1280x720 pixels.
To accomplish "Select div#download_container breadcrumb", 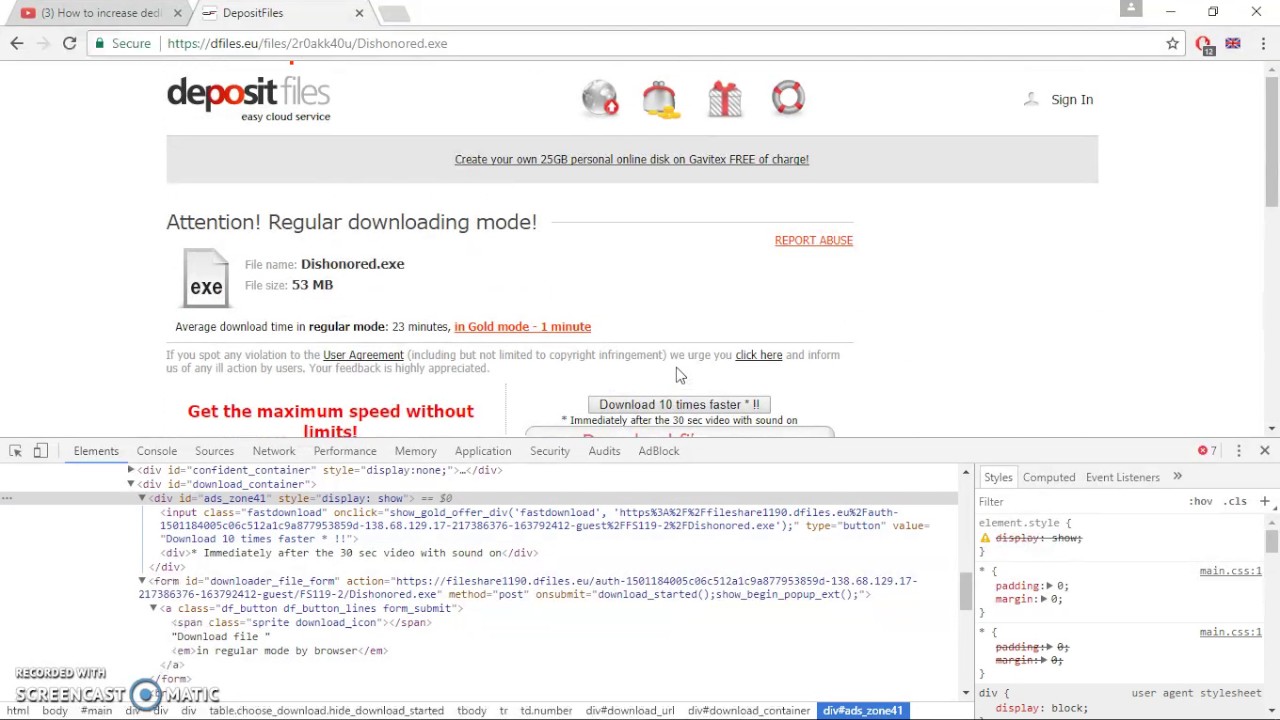I will click(x=749, y=711).
